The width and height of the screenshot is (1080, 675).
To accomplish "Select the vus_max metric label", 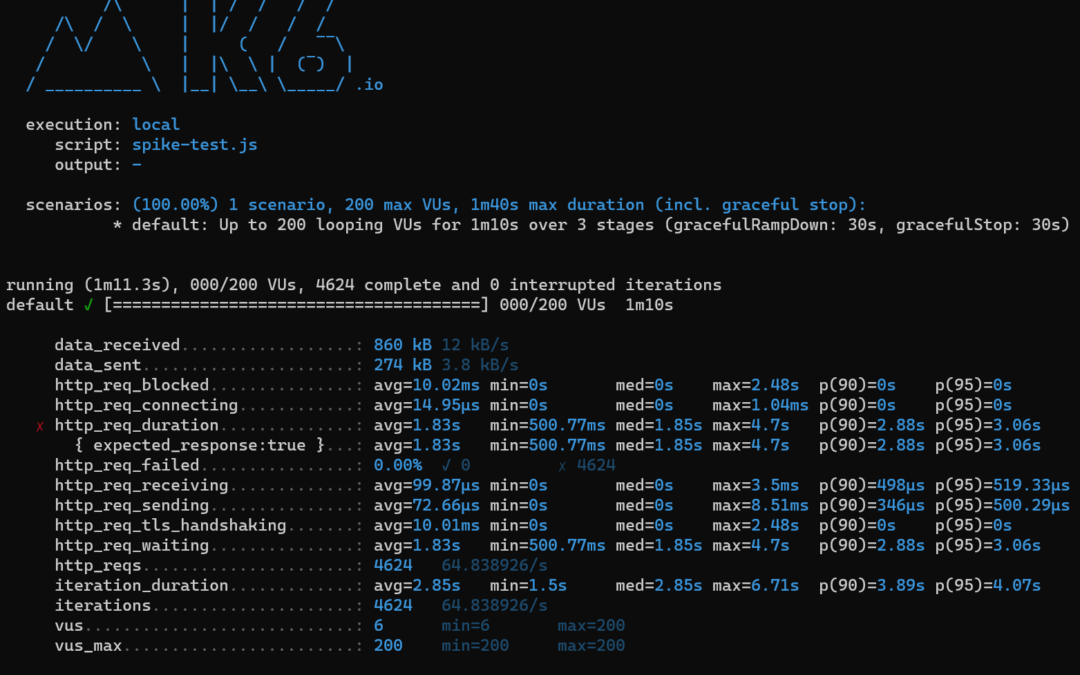I will point(88,645).
